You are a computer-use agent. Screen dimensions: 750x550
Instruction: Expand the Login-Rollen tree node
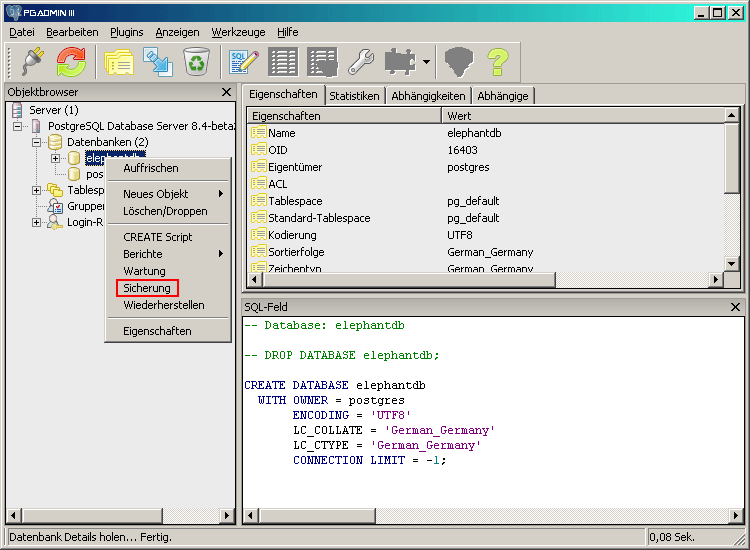click(x=36, y=222)
